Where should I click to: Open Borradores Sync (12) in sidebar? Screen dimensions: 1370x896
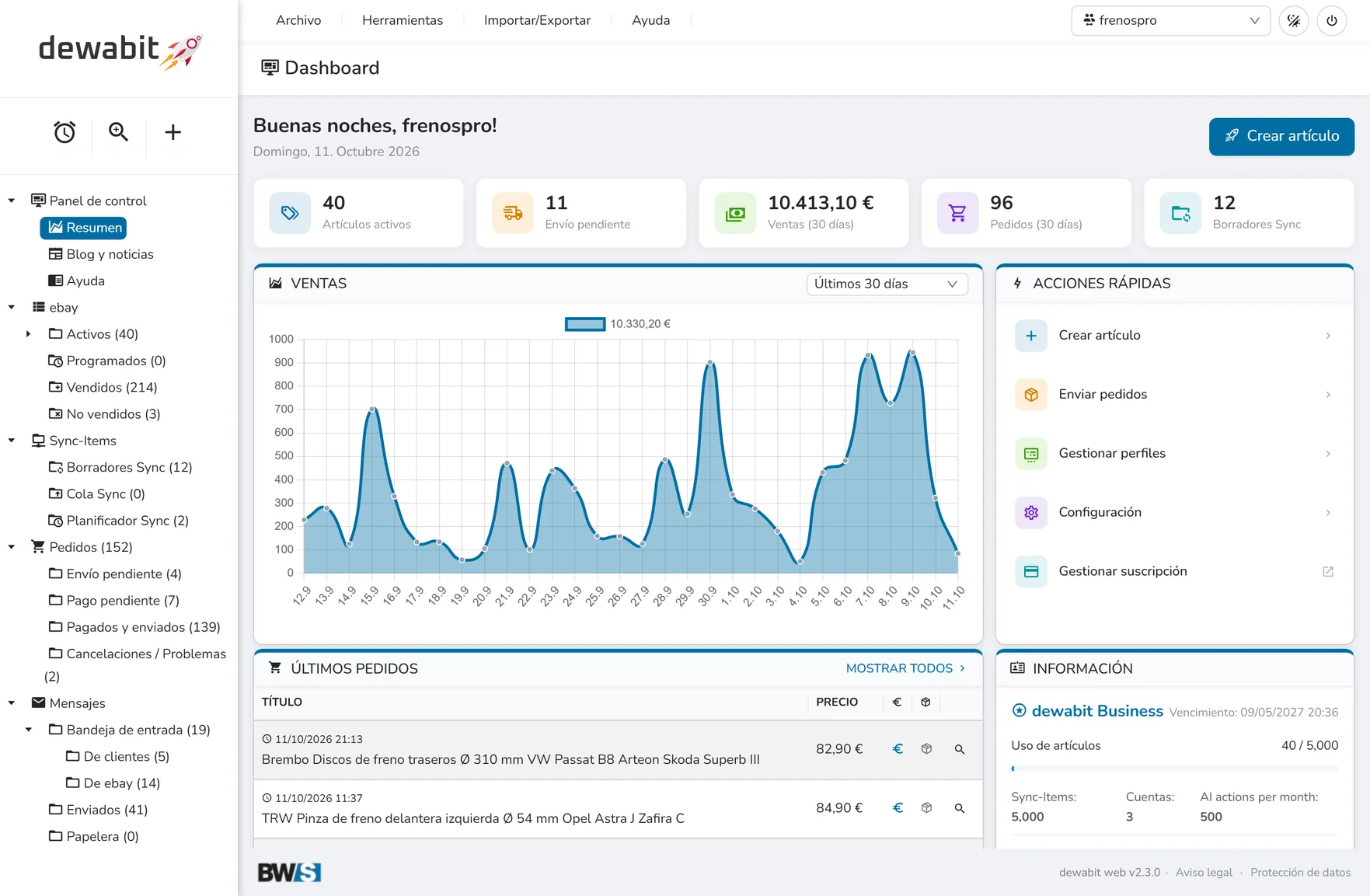[120, 467]
